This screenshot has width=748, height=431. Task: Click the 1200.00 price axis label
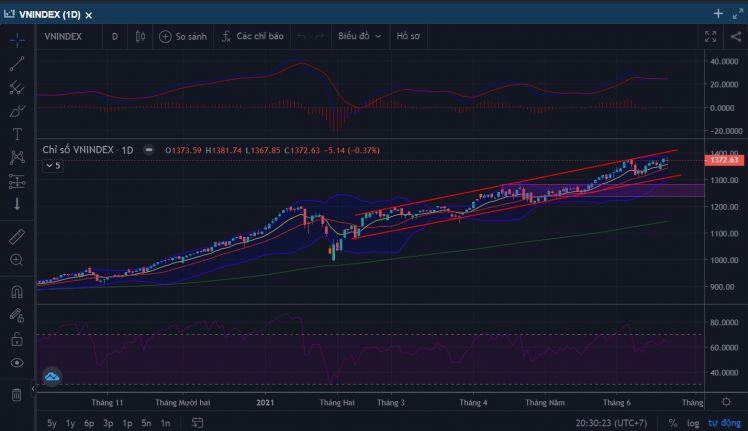point(724,207)
